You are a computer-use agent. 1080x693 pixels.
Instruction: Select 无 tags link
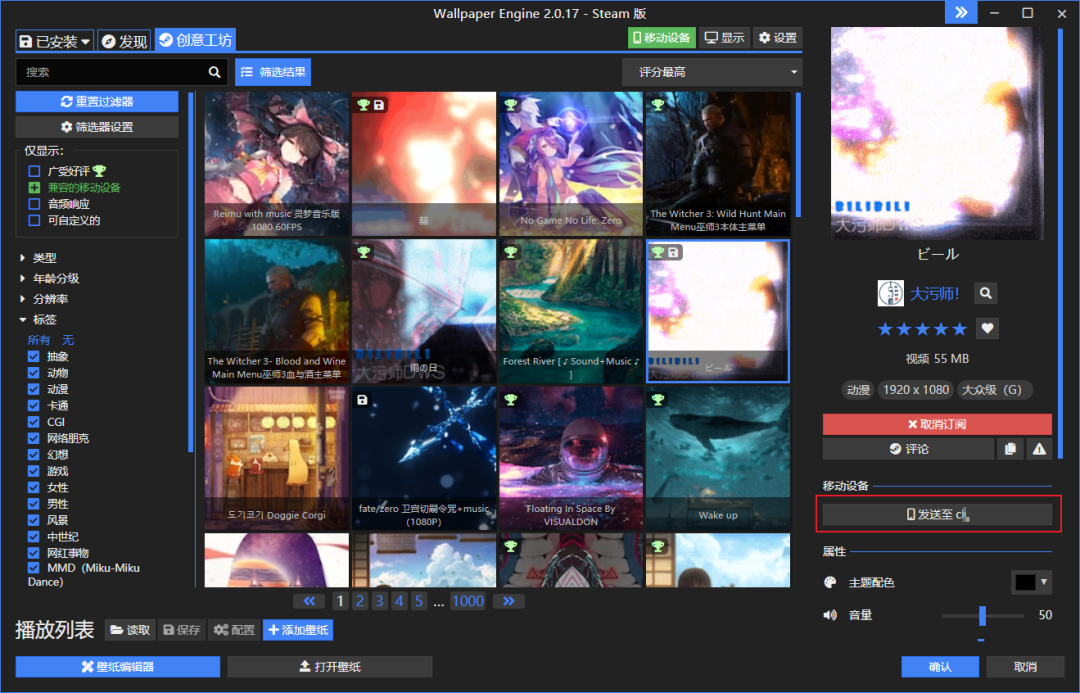click(68, 340)
